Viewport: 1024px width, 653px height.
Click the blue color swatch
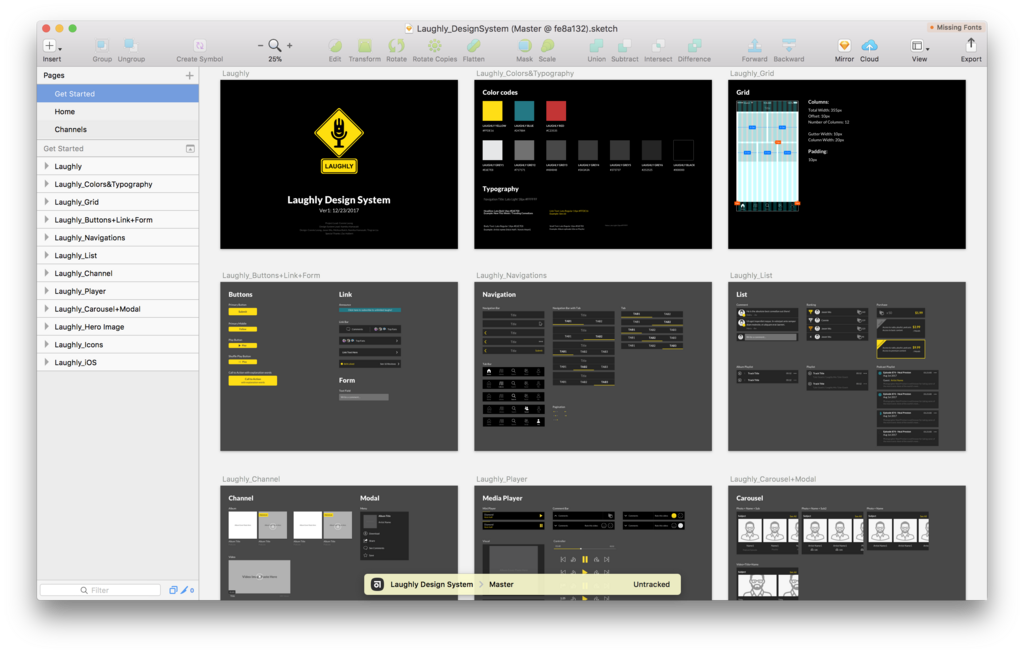pos(524,110)
